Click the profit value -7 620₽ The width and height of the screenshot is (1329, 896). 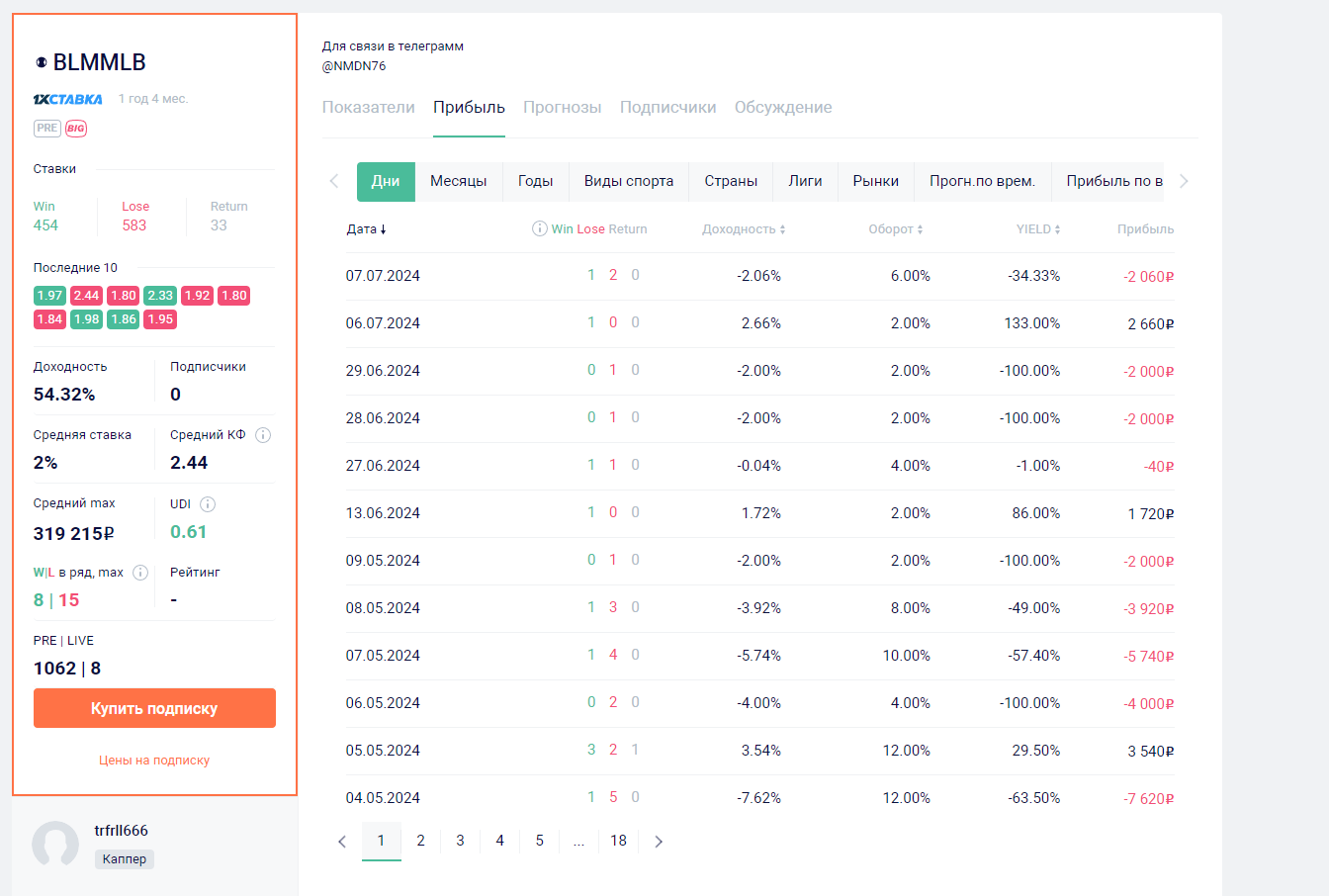pyautogui.click(x=1148, y=799)
